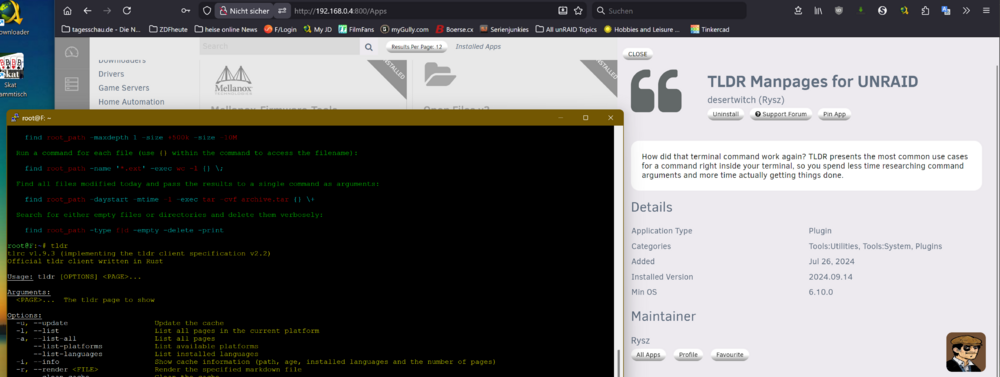Select the Game Servers category
Viewport: 1000px width, 377px height.
[x=124, y=88]
